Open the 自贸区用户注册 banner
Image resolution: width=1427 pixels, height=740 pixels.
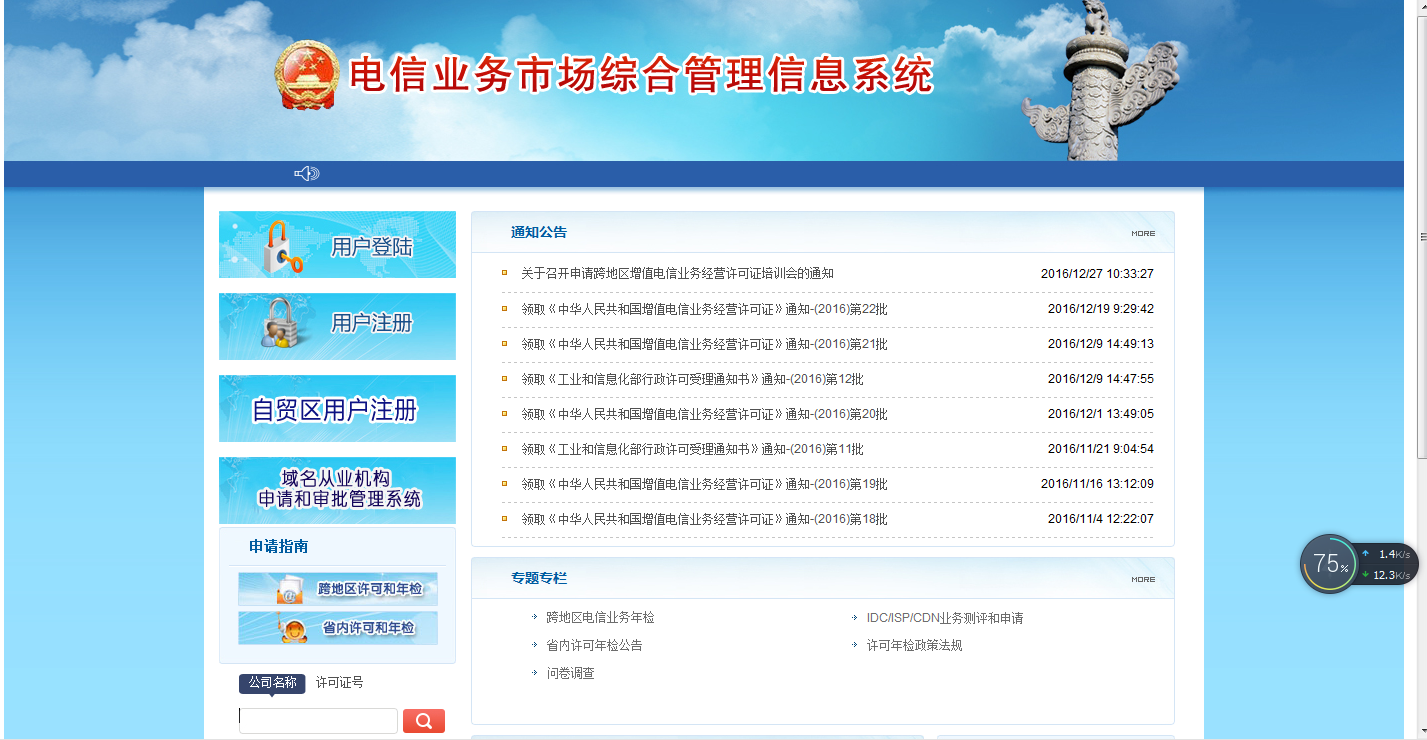(337, 409)
